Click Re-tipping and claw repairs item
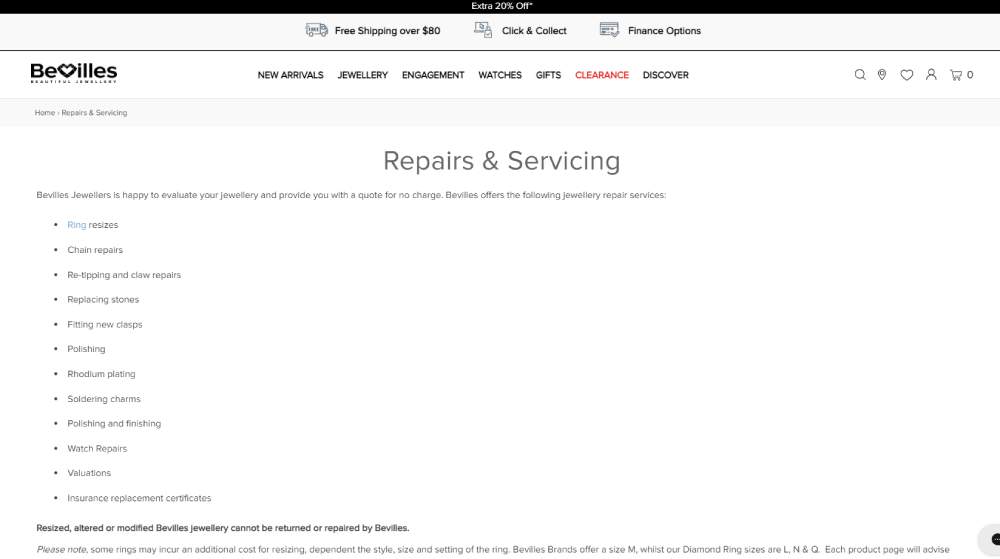Screen dimensions: 1000x559 (124, 275)
